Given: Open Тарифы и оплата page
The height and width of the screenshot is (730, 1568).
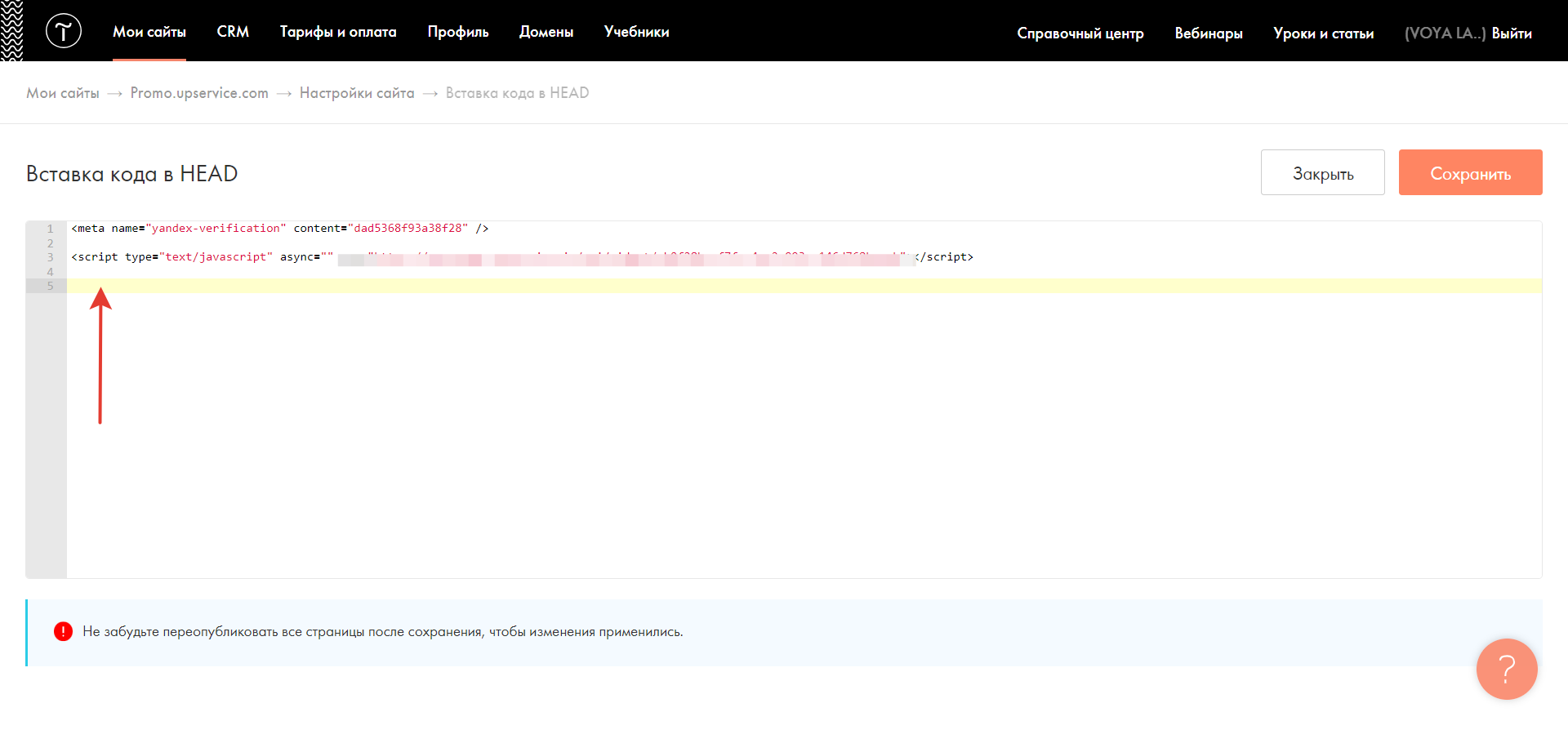Looking at the screenshot, I should (338, 32).
